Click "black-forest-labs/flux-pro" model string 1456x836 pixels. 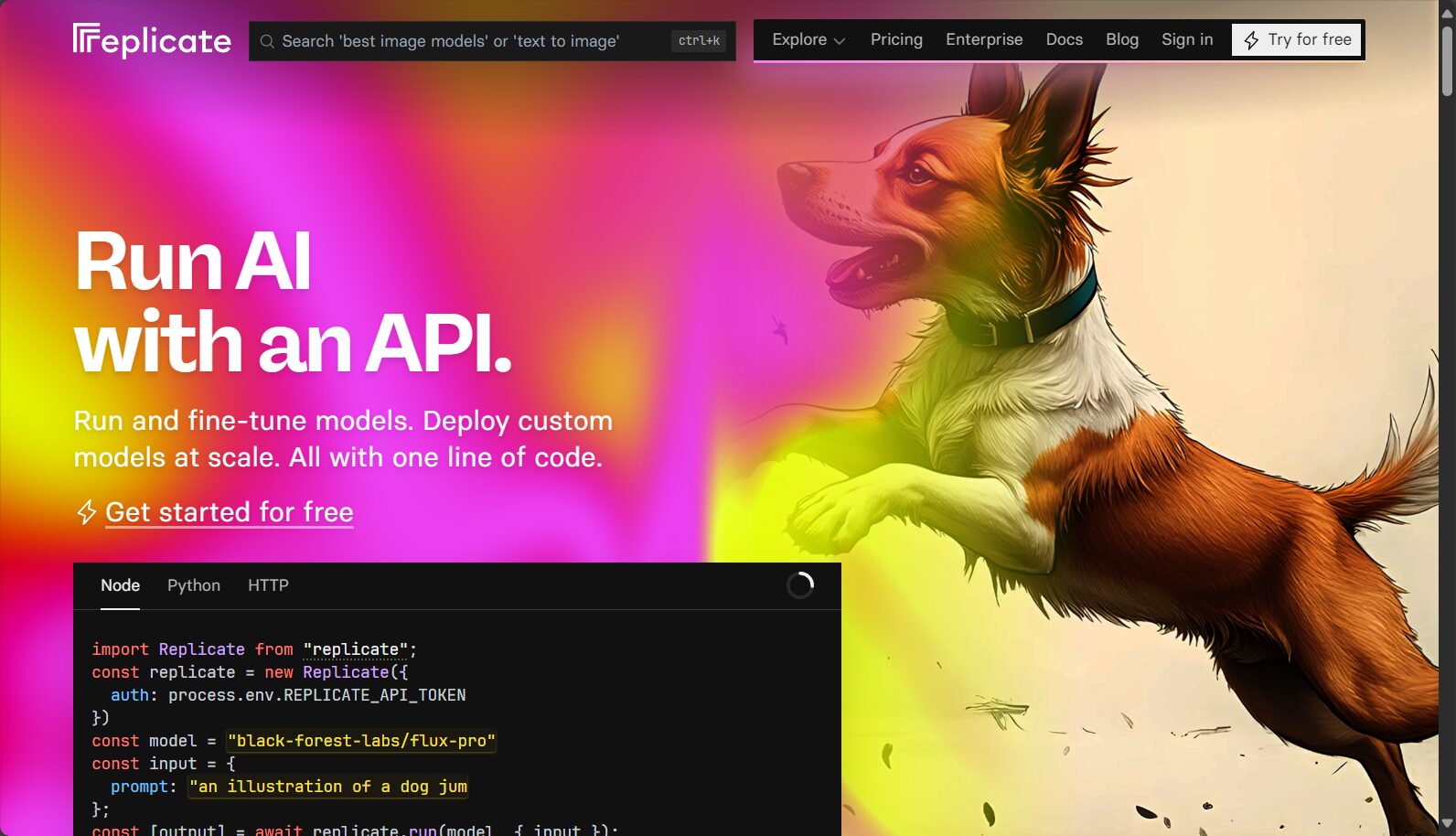pos(361,741)
